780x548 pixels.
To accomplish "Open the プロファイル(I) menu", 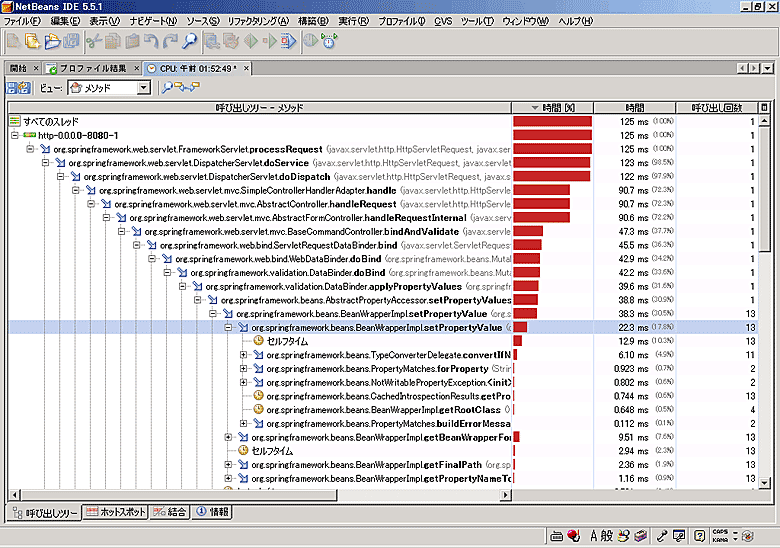I will click(402, 21).
